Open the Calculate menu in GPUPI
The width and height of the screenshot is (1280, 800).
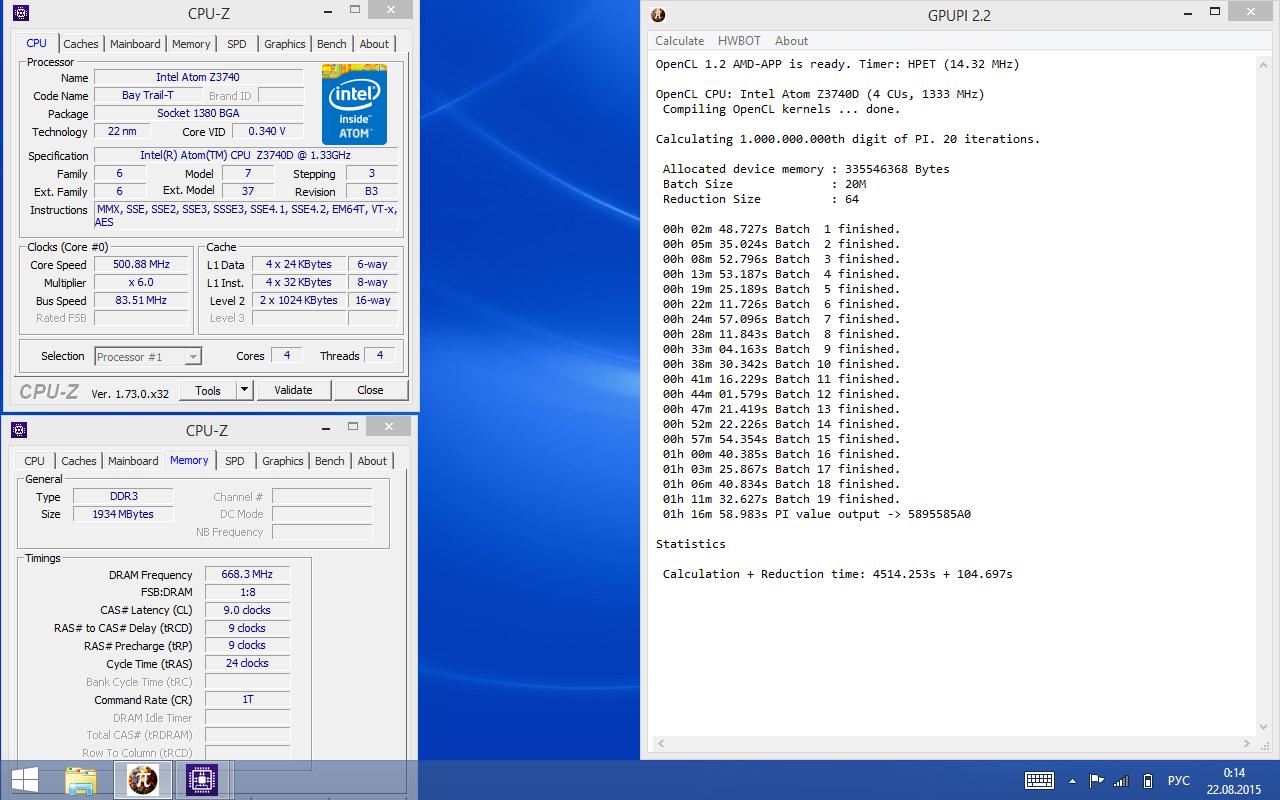pyautogui.click(x=679, y=41)
